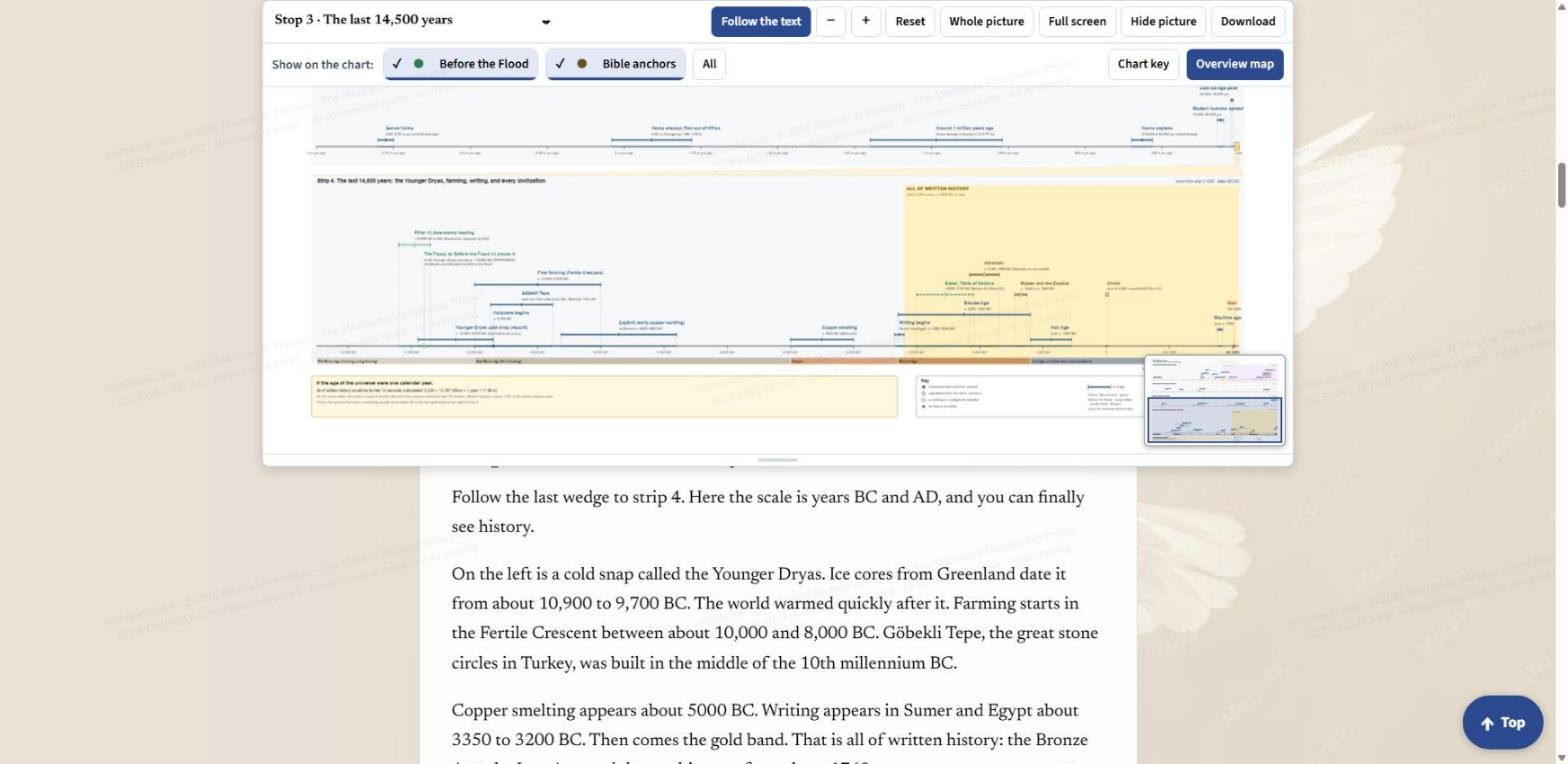Screen dimensions: 1568x764
Task: Open the Chart key
Action: pos(1143,64)
